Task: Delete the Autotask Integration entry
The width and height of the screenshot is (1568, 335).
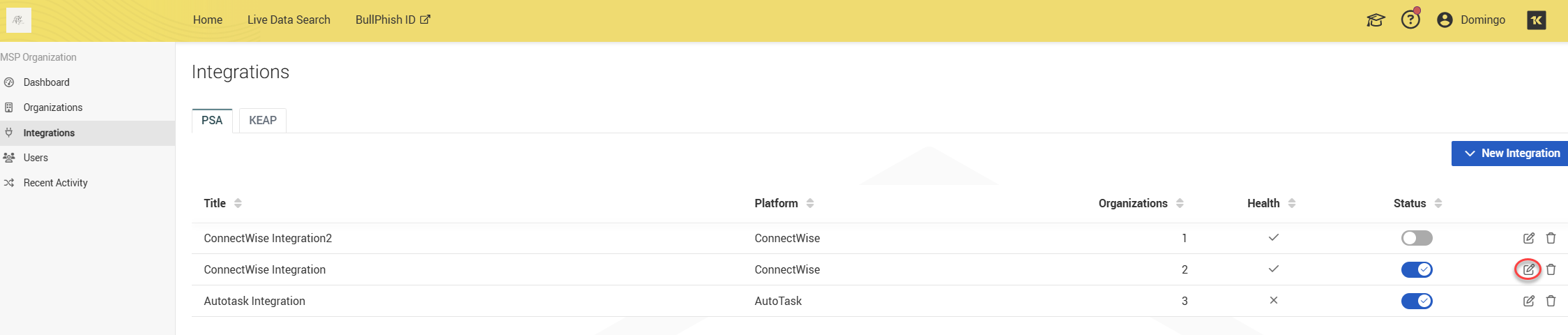Action: [x=1551, y=301]
